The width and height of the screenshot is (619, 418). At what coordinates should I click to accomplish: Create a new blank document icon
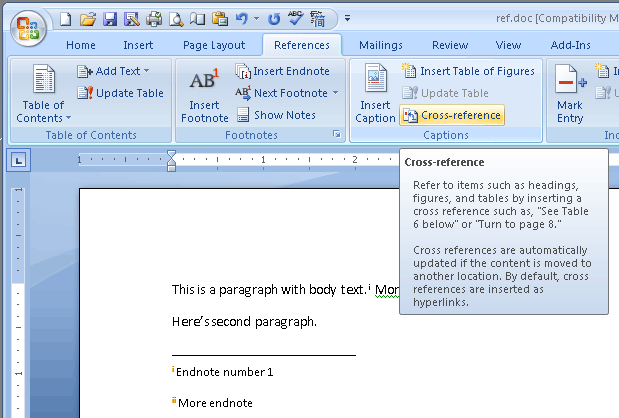tap(66, 19)
